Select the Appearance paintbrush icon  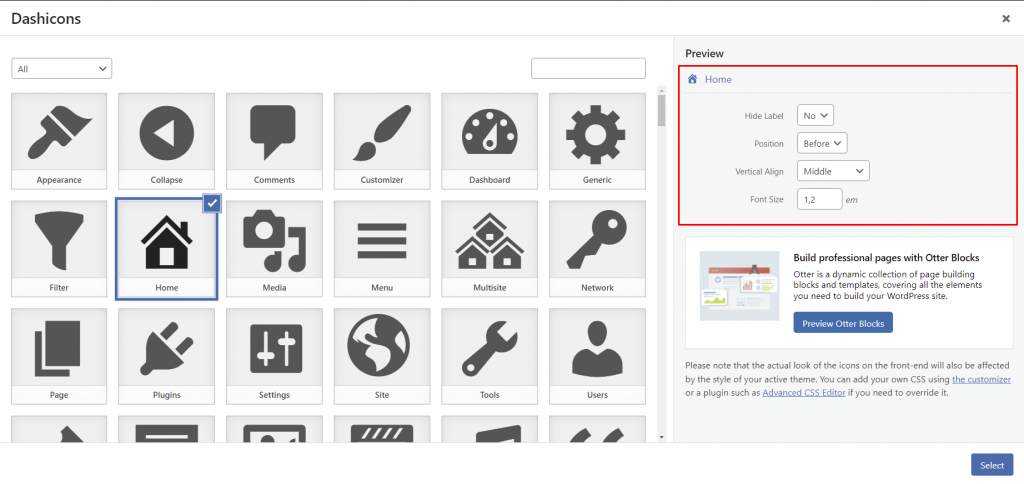59,140
